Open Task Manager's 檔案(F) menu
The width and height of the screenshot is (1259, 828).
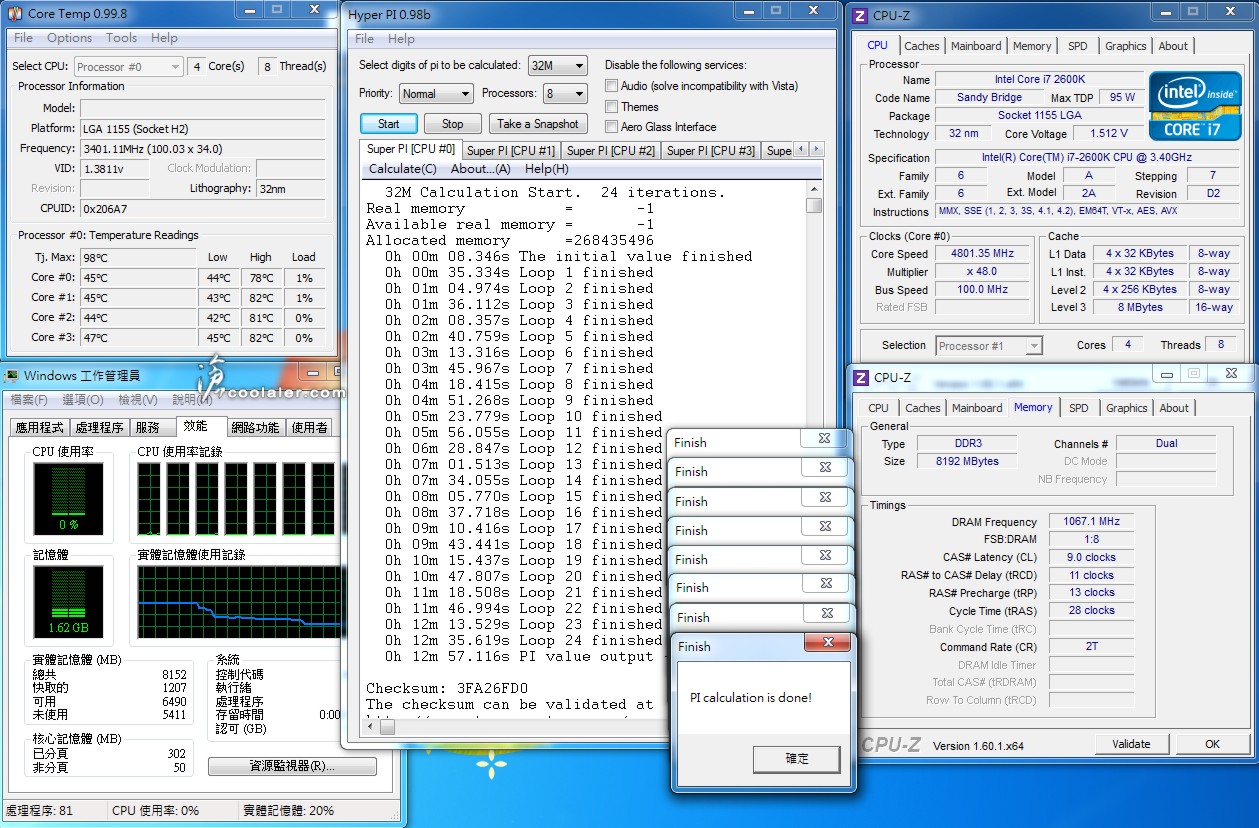[x=28, y=400]
